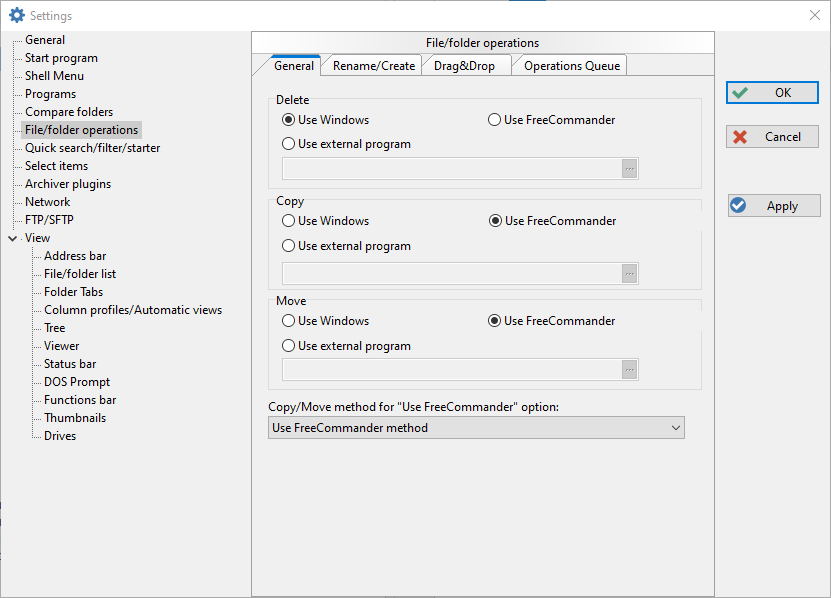Select Use external program for Move

click(347, 346)
